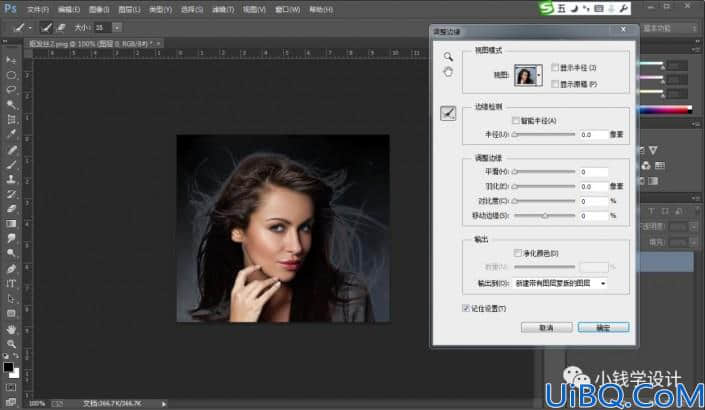Click the Feather slider

(x=544, y=186)
